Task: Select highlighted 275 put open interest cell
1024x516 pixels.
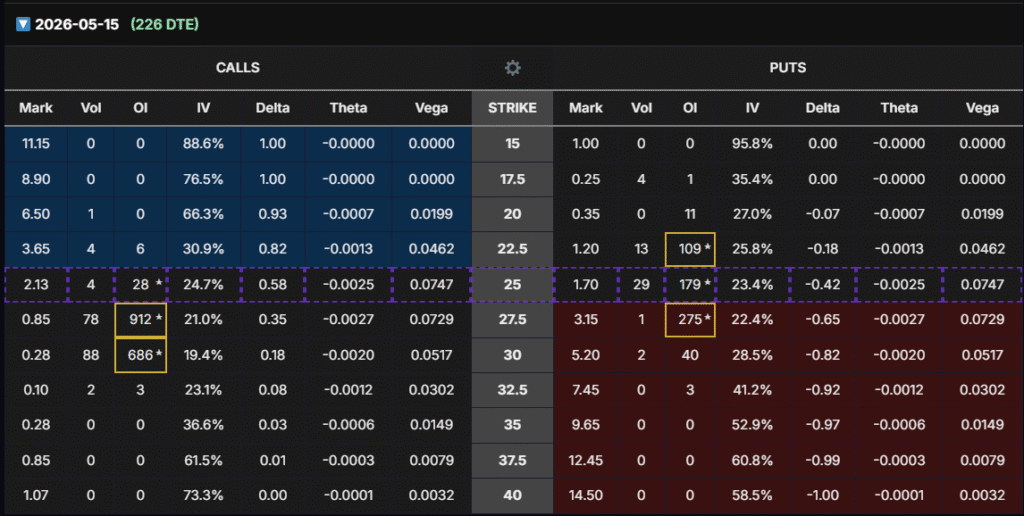Action: click(690, 319)
